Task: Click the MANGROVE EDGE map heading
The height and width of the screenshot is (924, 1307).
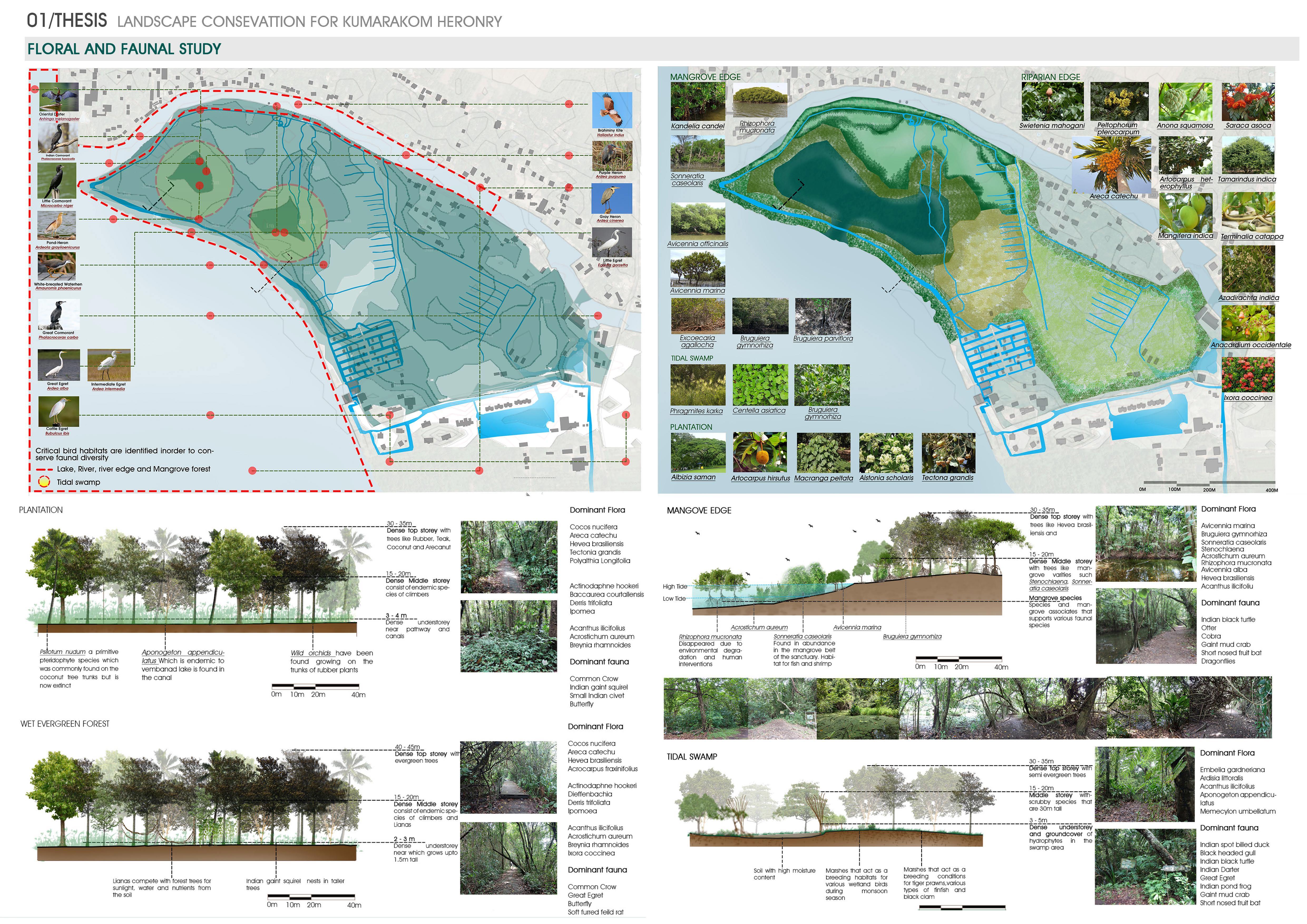Action: pos(705,77)
